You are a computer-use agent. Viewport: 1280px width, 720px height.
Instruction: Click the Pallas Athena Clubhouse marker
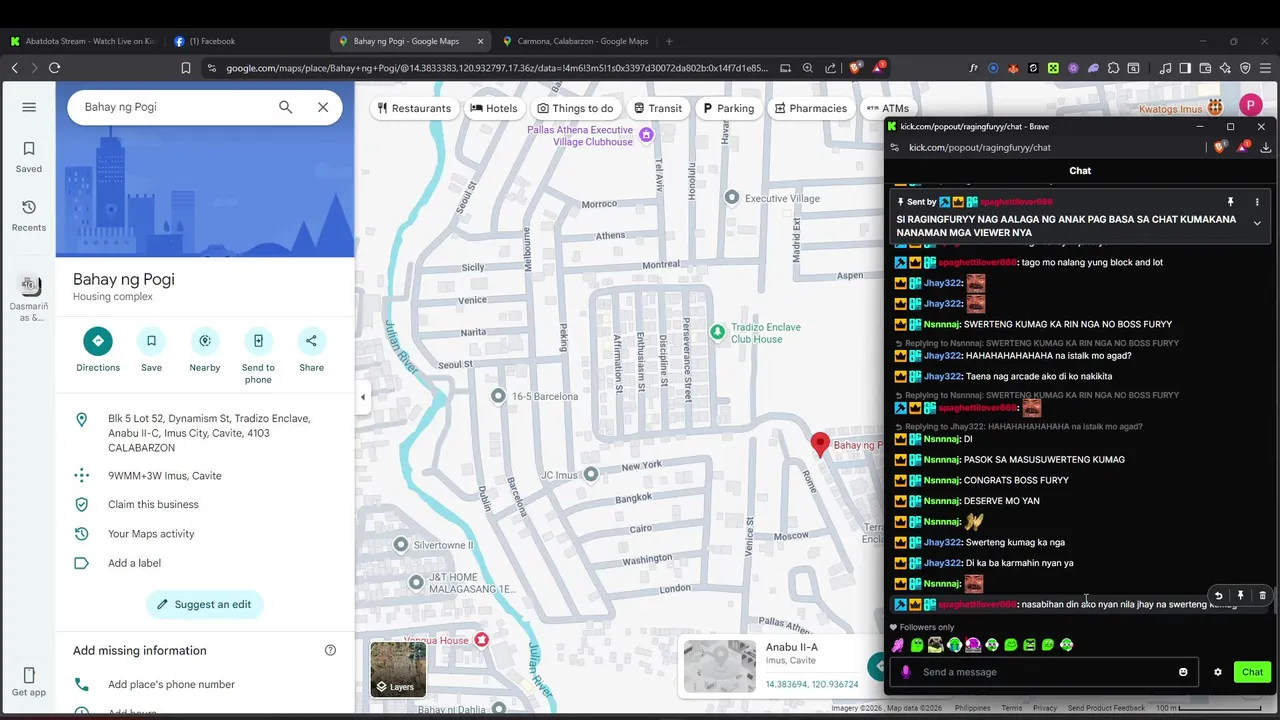point(646,135)
